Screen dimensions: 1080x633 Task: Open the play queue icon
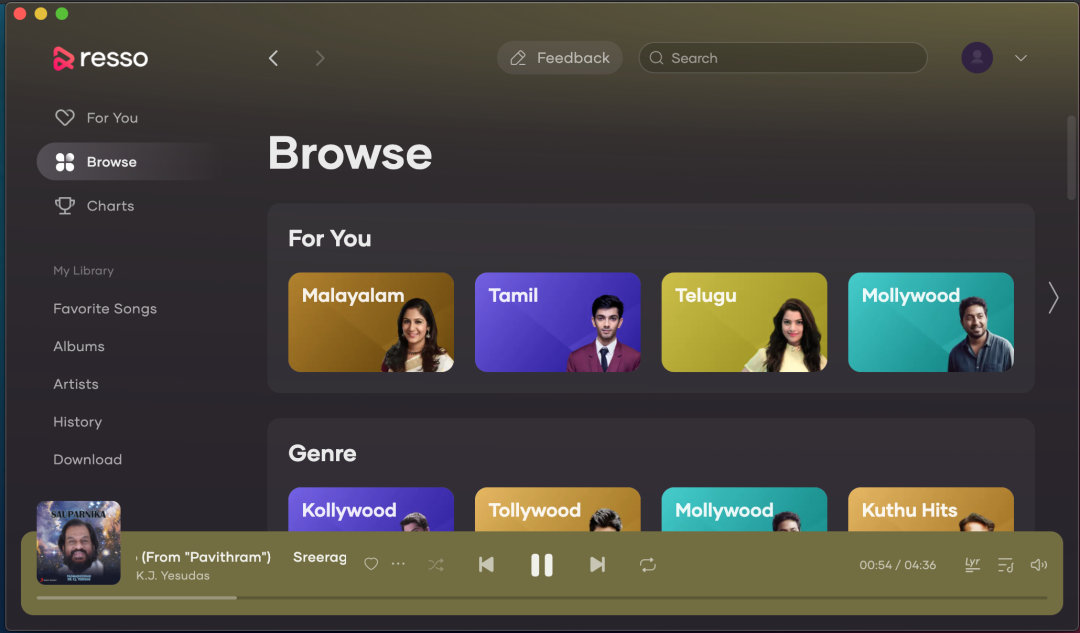(x=1006, y=565)
